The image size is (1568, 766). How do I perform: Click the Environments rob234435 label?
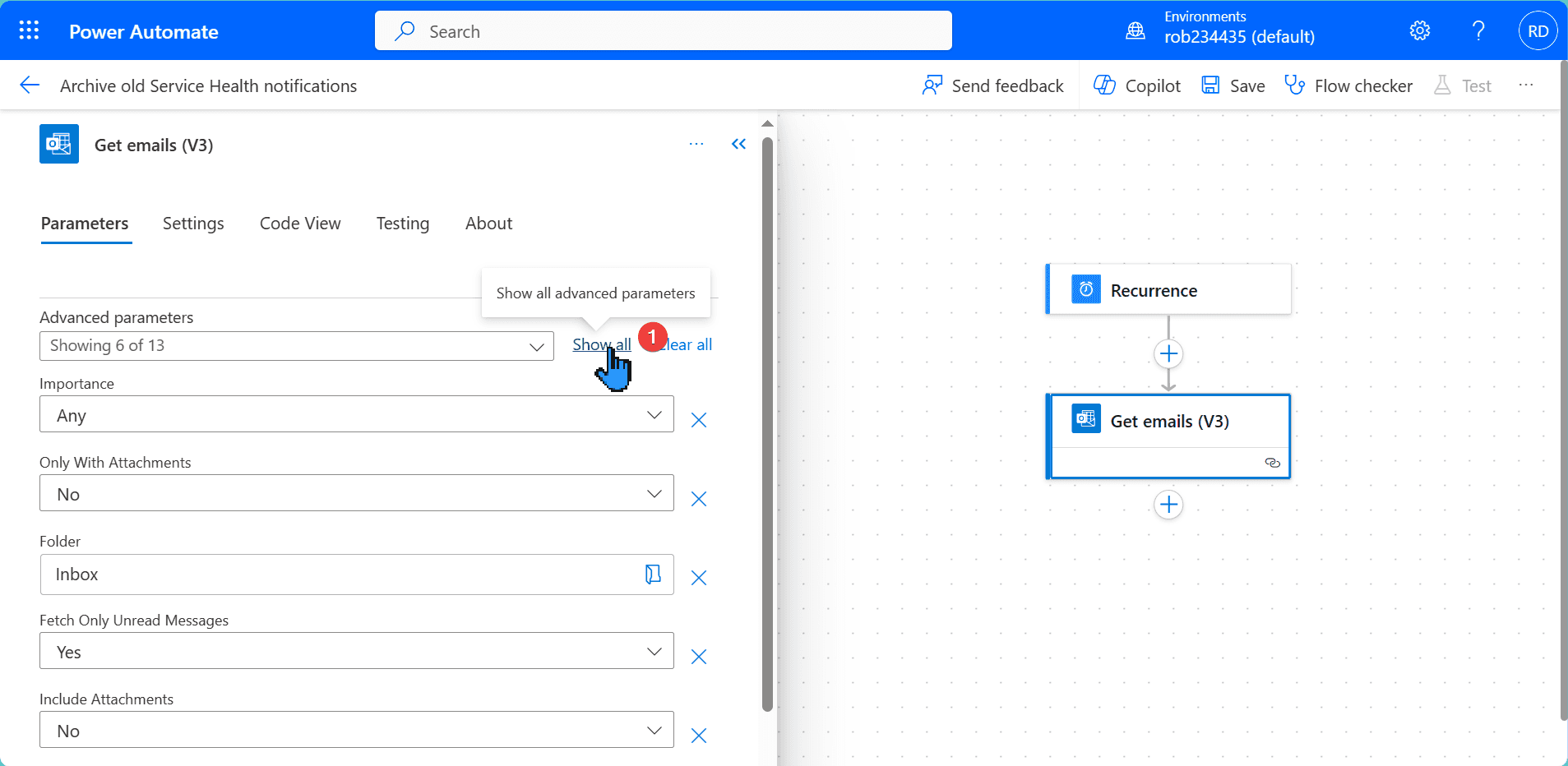(x=1239, y=28)
